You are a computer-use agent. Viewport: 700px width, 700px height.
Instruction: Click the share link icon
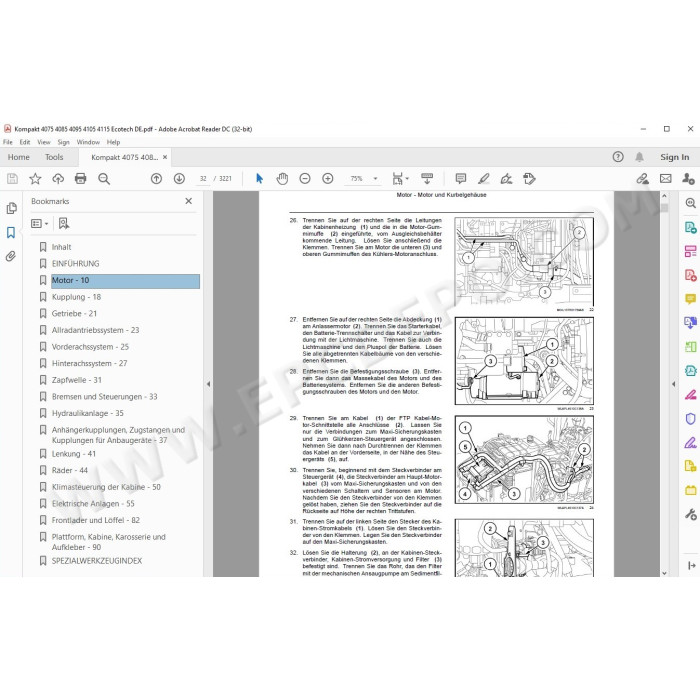pos(642,179)
